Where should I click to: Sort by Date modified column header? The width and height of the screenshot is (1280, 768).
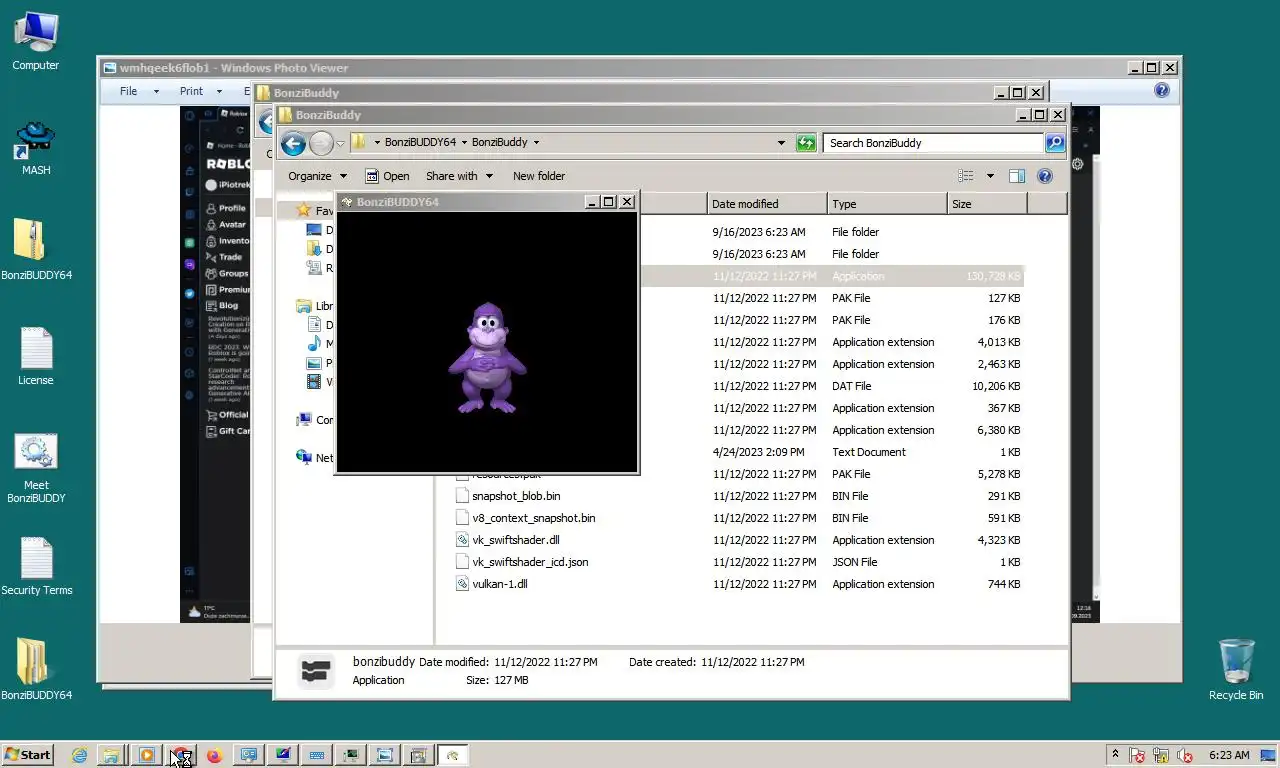(767, 204)
